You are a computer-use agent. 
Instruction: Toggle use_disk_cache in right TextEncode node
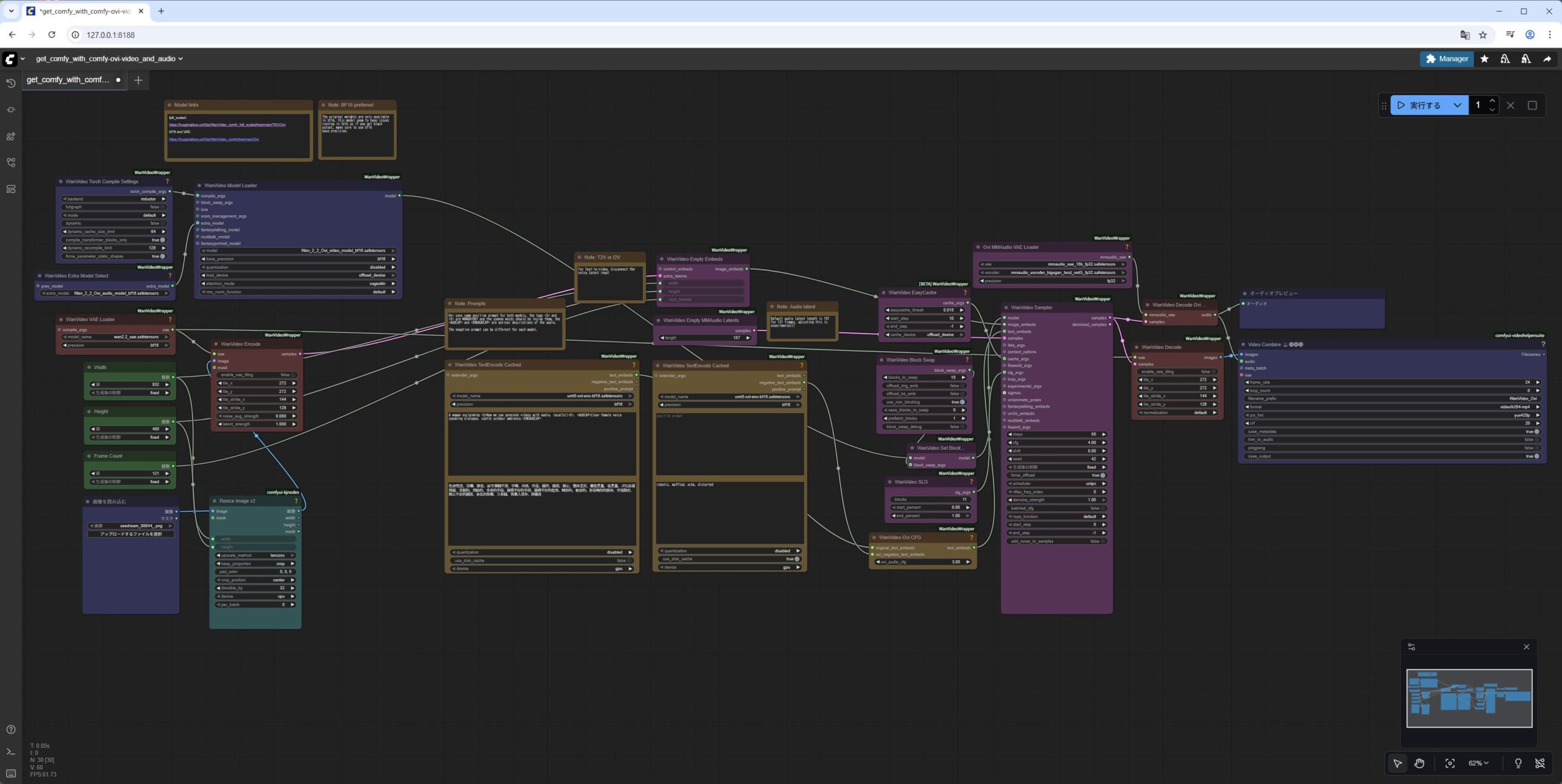[x=796, y=559]
